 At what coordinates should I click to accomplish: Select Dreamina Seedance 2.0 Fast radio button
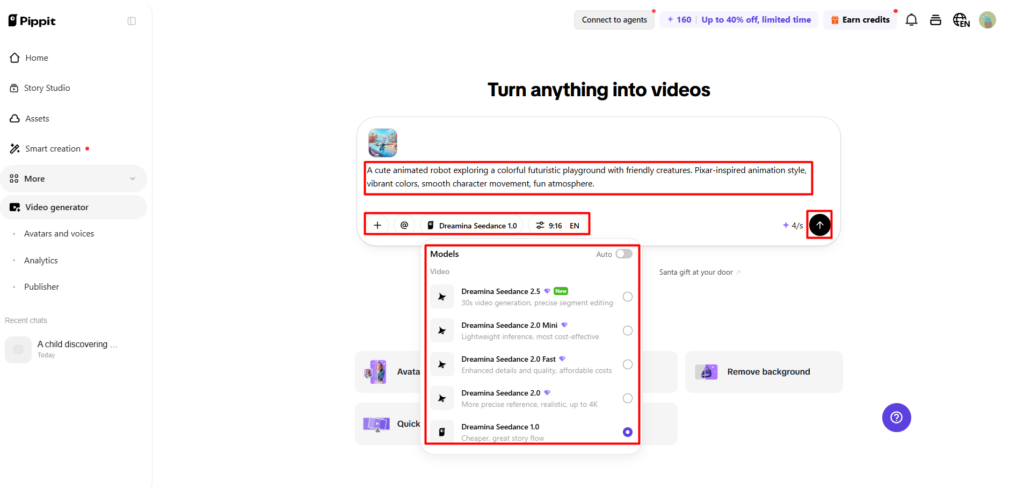tap(627, 365)
